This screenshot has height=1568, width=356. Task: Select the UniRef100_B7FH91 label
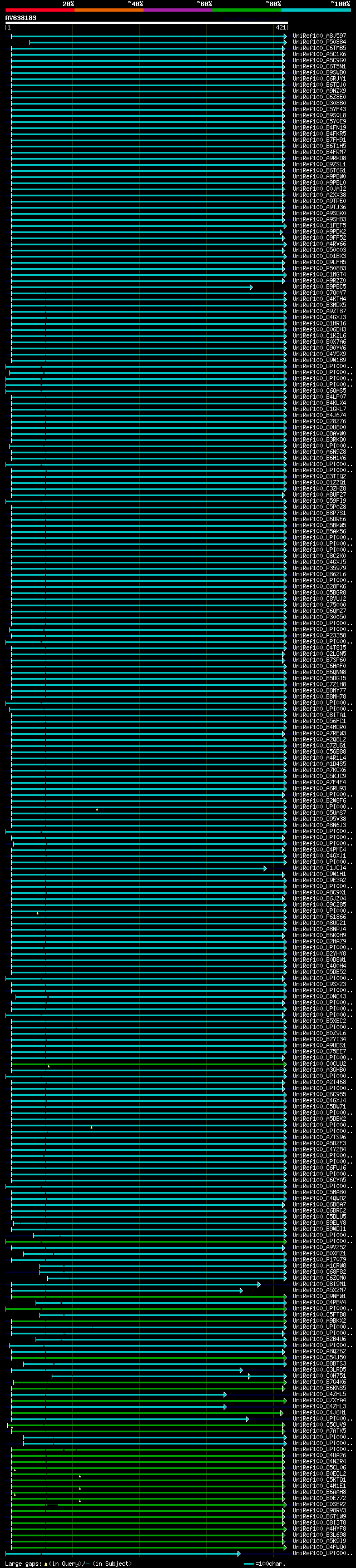pos(319,140)
